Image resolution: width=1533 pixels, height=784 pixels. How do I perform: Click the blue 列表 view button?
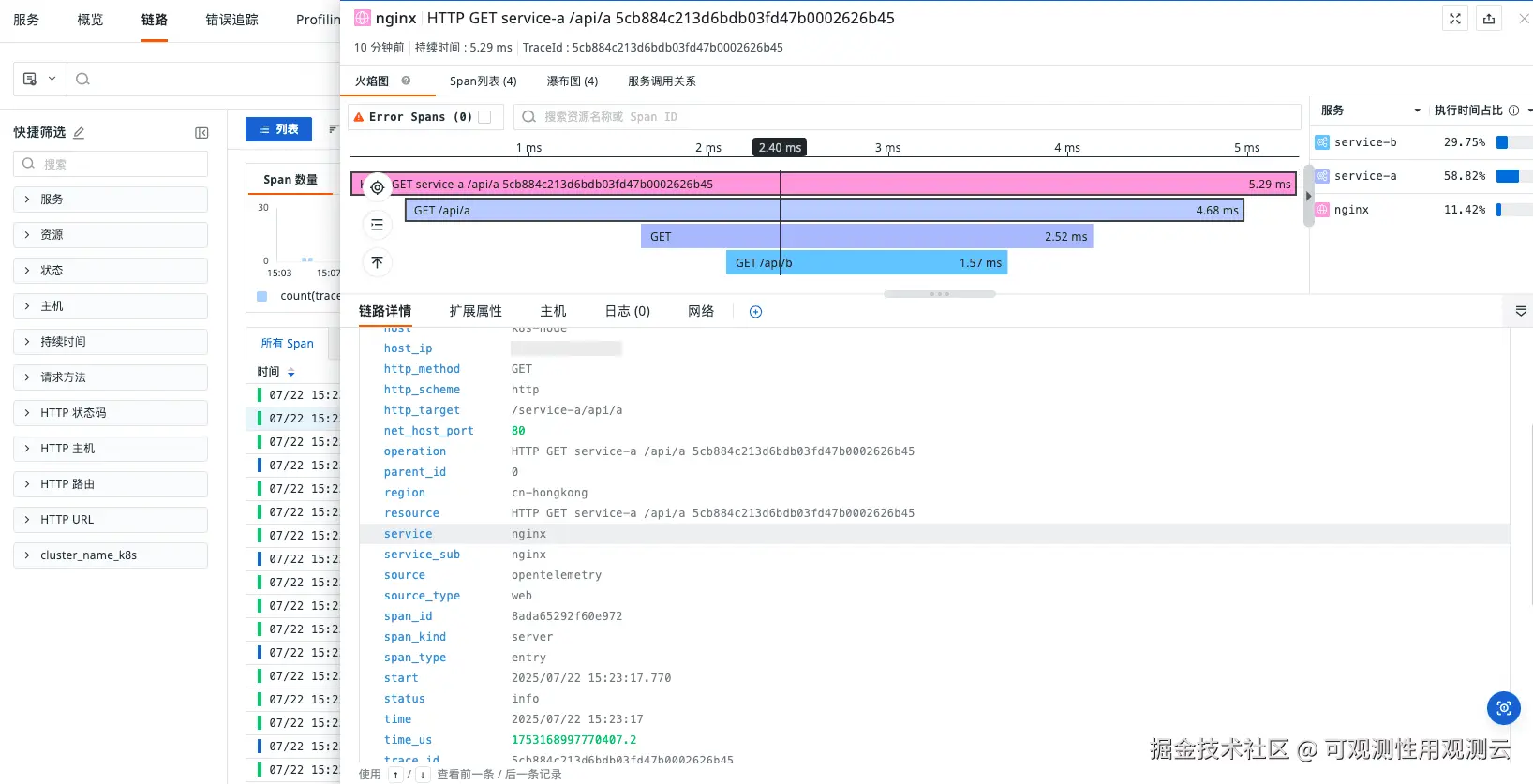[x=278, y=129]
